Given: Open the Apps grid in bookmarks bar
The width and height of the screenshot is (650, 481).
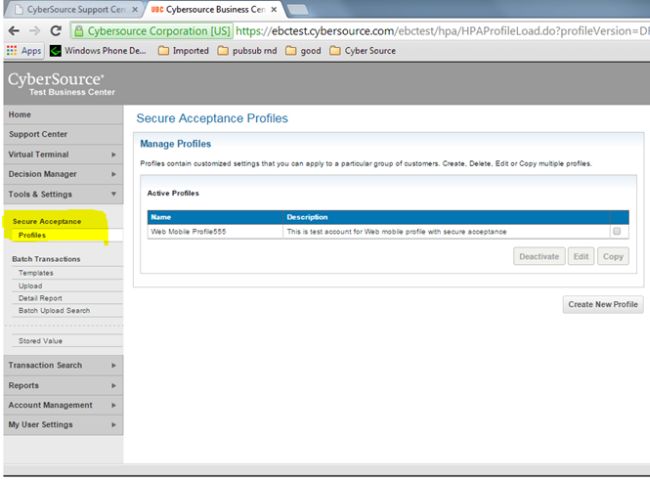Looking at the screenshot, I should tap(24, 51).
